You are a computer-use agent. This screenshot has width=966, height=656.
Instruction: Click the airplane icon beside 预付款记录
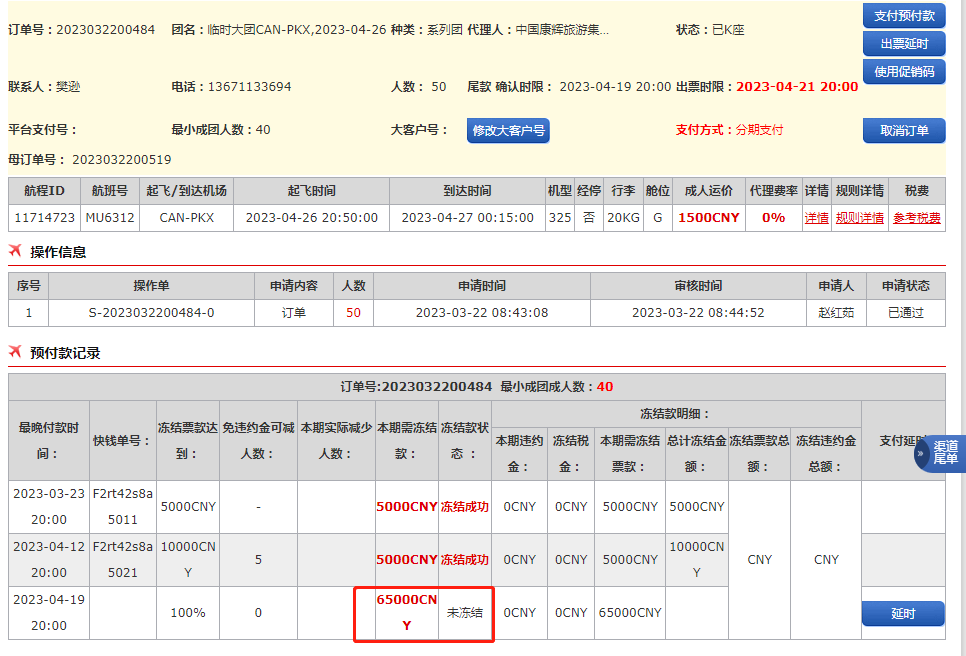point(15,352)
